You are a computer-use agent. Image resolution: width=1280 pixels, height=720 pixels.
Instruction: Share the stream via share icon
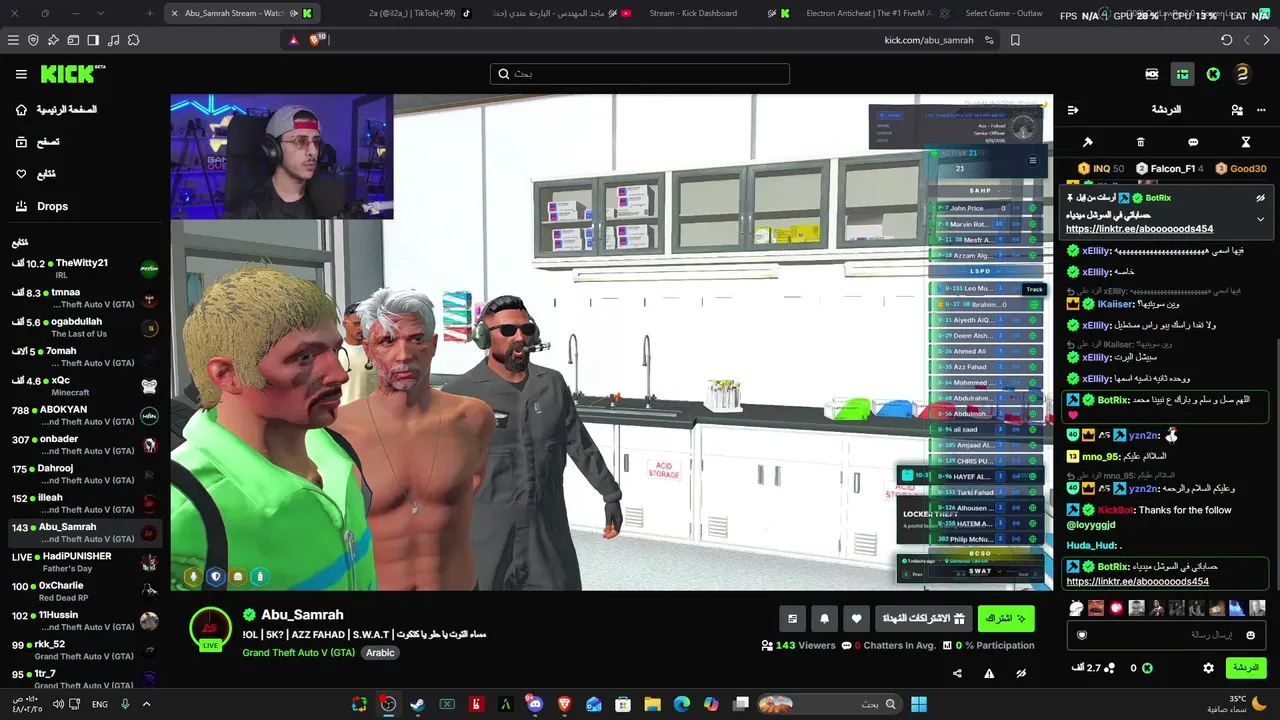click(957, 674)
